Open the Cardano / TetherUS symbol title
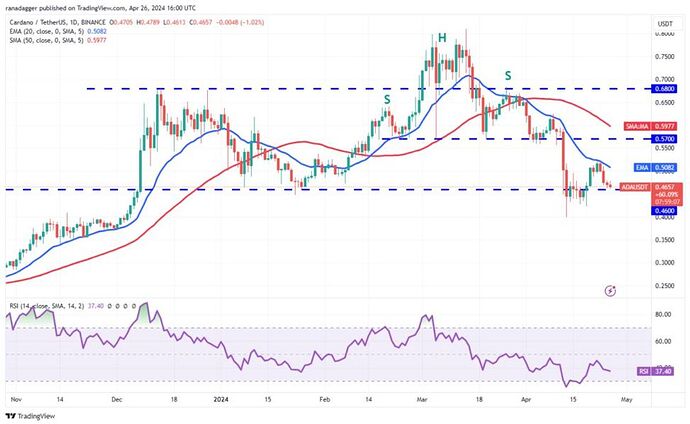690x424 pixels. click(58, 22)
